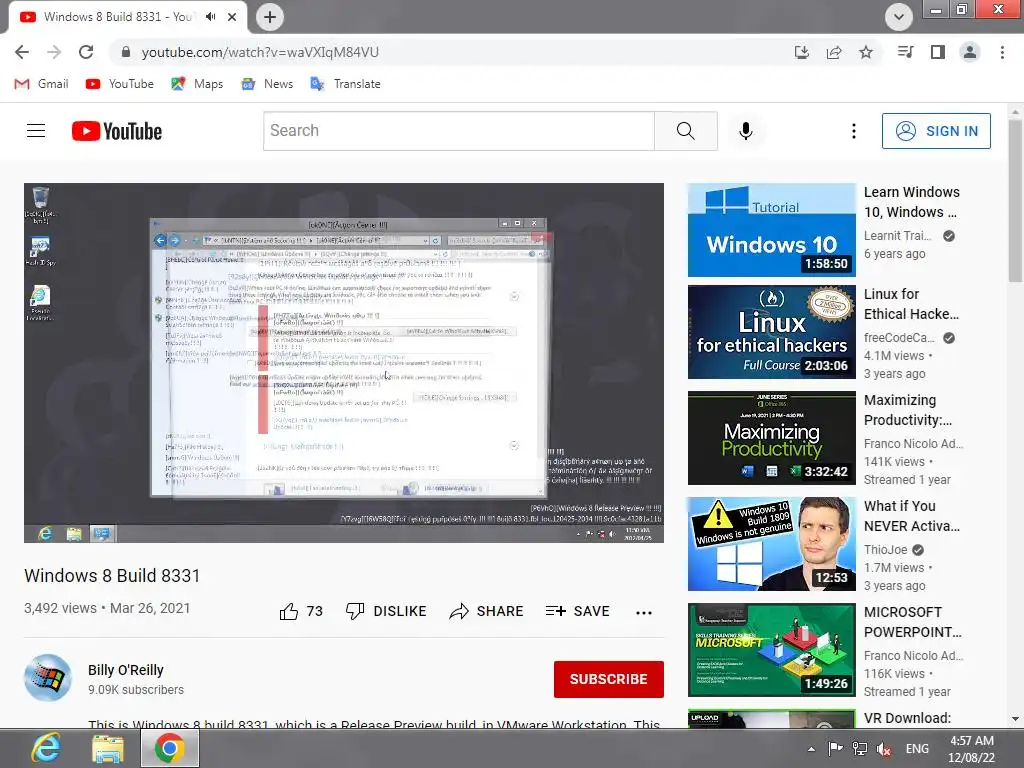Click the taskbar clock 4:57 AM
This screenshot has width=1024, height=768.
point(972,749)
